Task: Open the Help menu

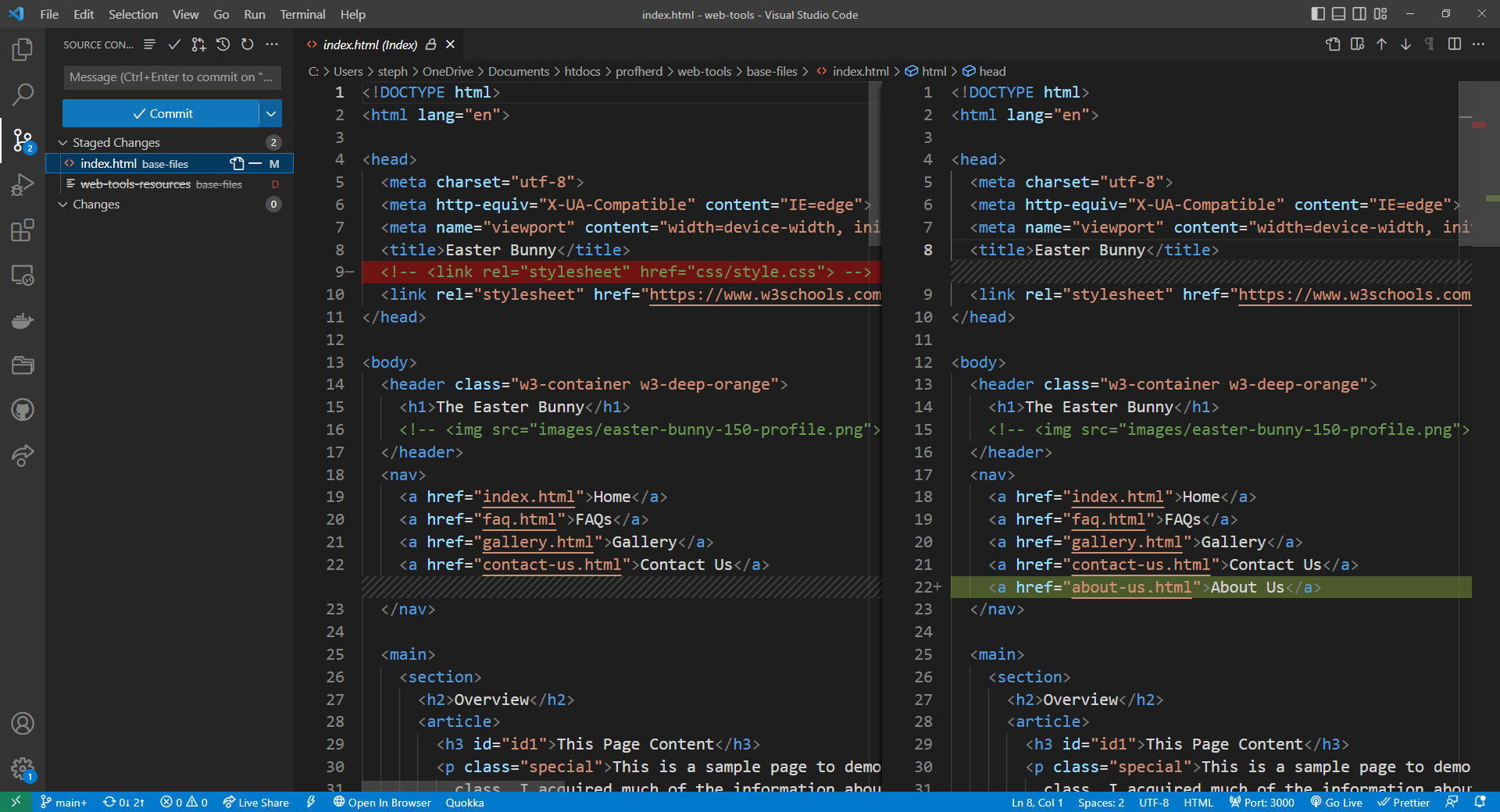Action: pos(352,14)
